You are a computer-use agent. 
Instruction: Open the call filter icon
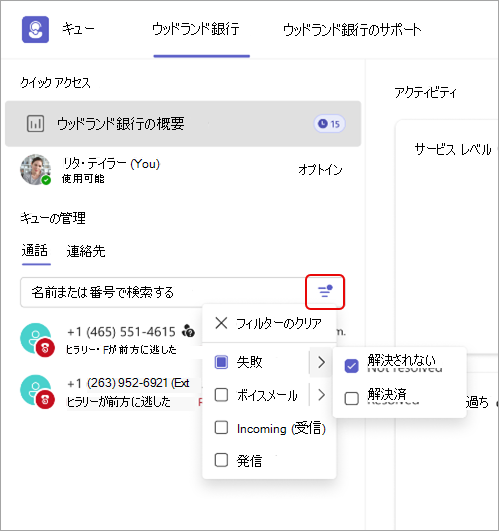tap(325, 292)
